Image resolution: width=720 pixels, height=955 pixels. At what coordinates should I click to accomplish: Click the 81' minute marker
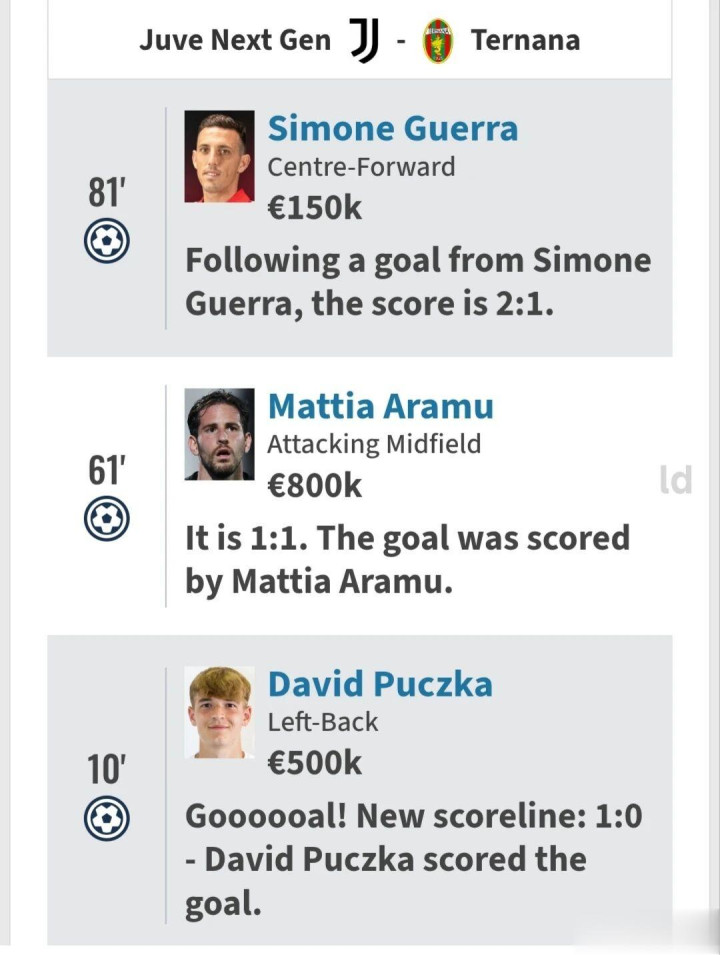[x=106, y=193]
